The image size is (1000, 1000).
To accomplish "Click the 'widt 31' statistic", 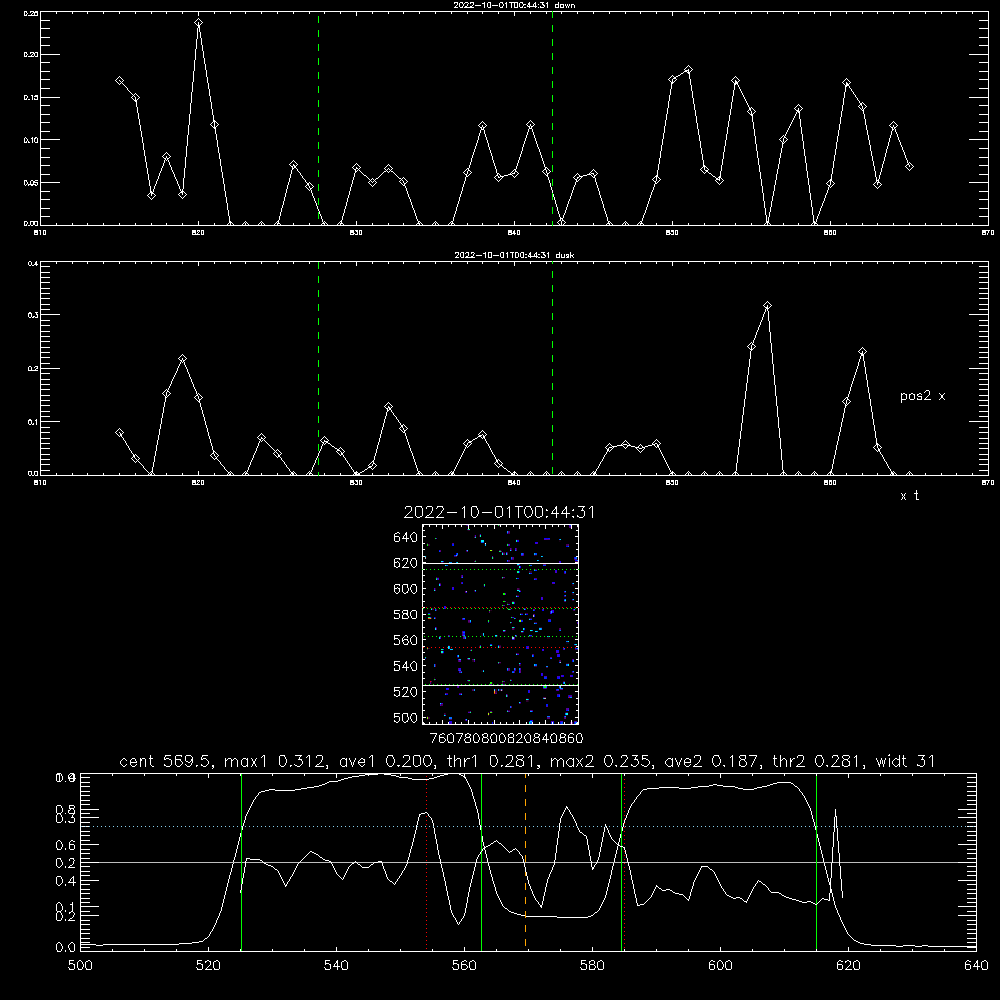I will (x=906, y=761).
